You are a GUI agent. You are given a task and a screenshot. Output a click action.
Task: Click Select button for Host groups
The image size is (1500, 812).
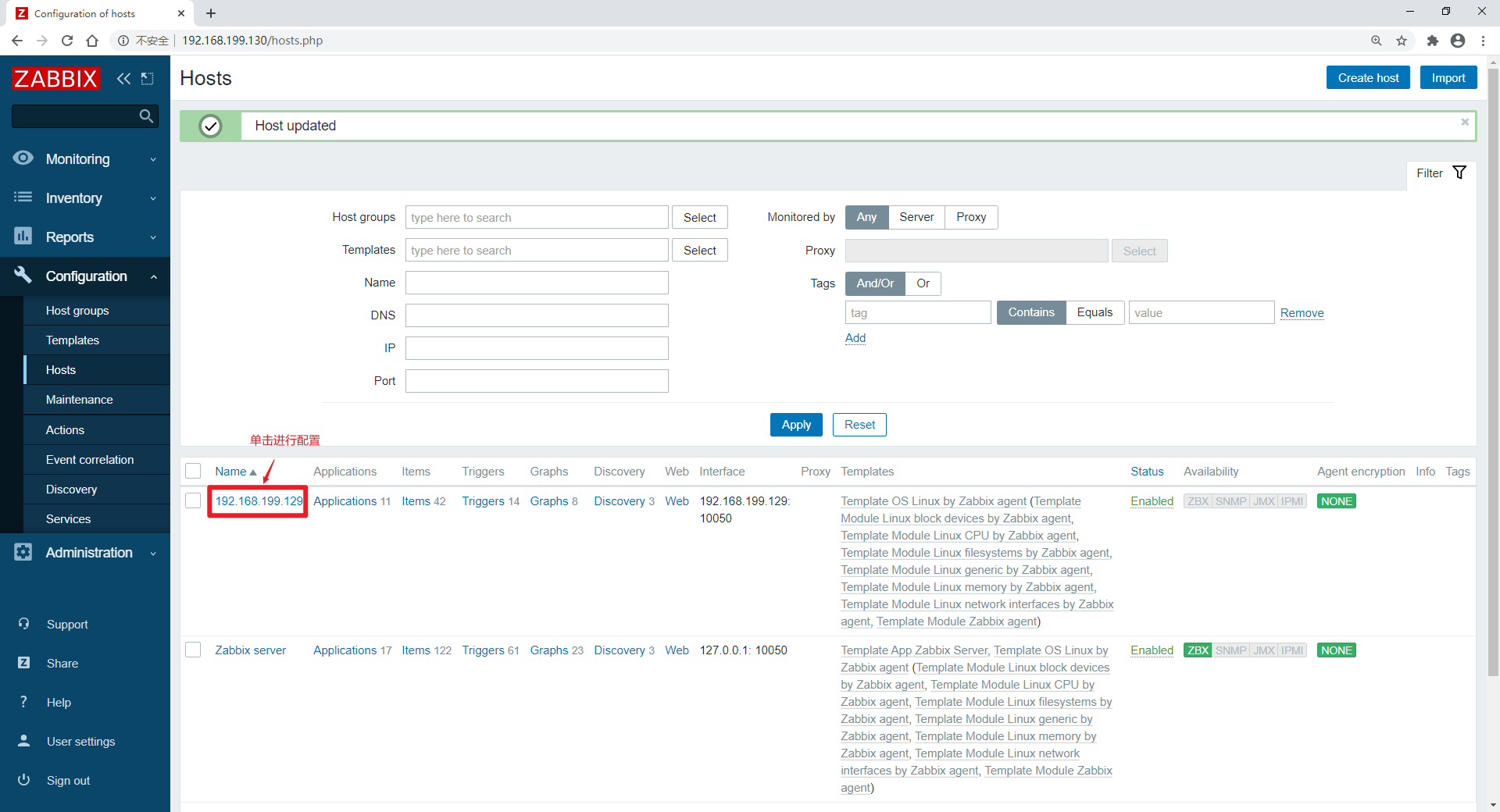point(699,217)
